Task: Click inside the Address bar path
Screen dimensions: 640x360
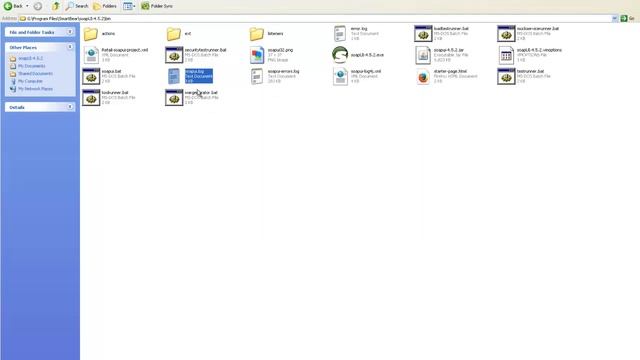Action: tap(315, 18)
